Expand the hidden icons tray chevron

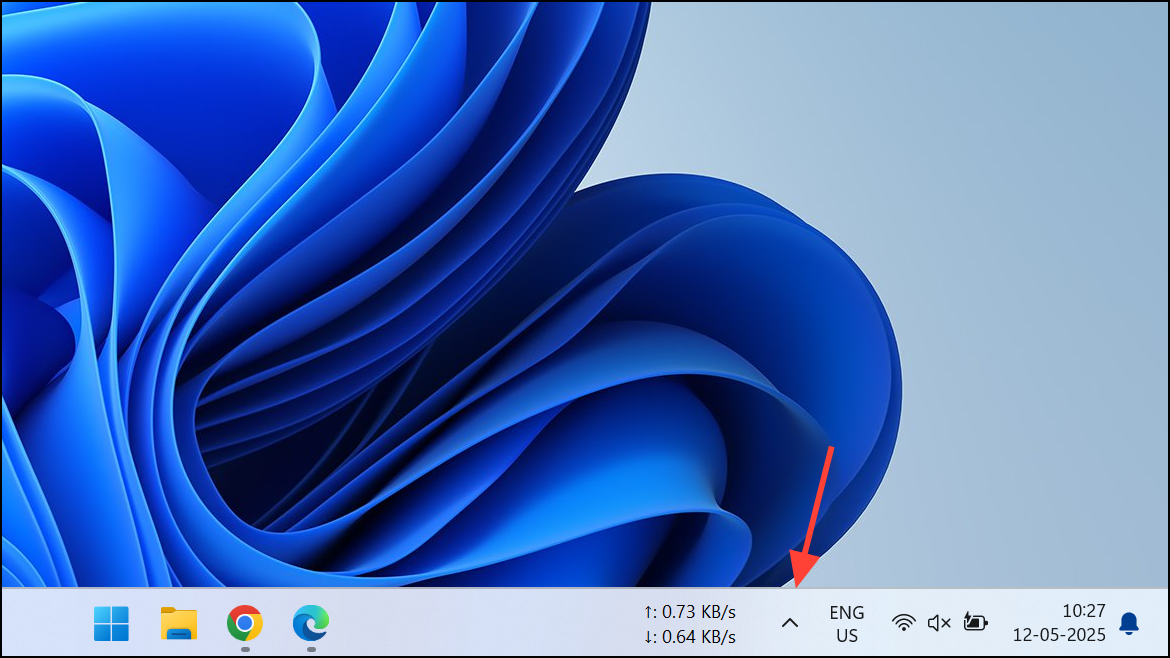click(x=789, y=623)
